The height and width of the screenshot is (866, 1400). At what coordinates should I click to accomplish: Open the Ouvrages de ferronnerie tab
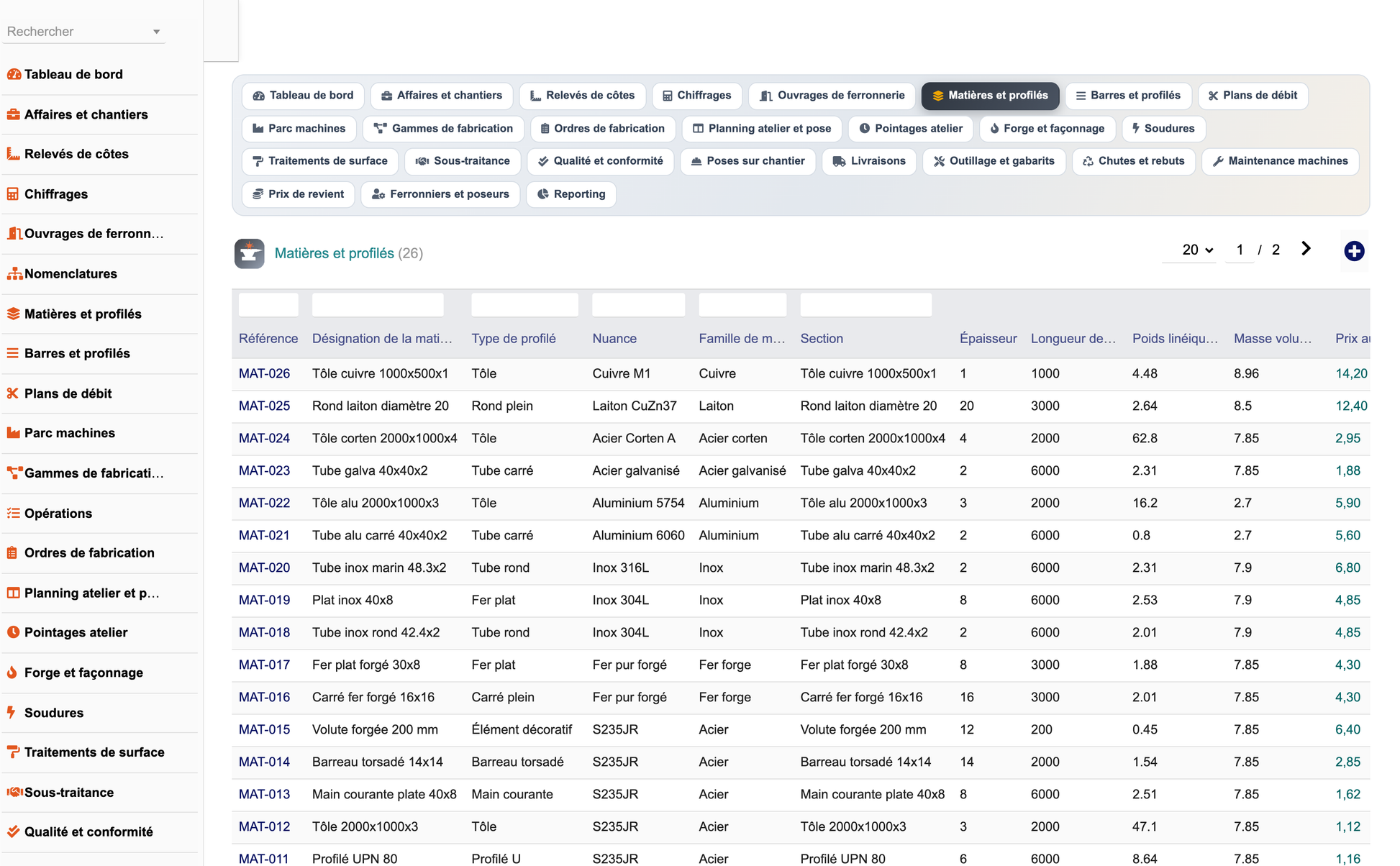(832, 96)
